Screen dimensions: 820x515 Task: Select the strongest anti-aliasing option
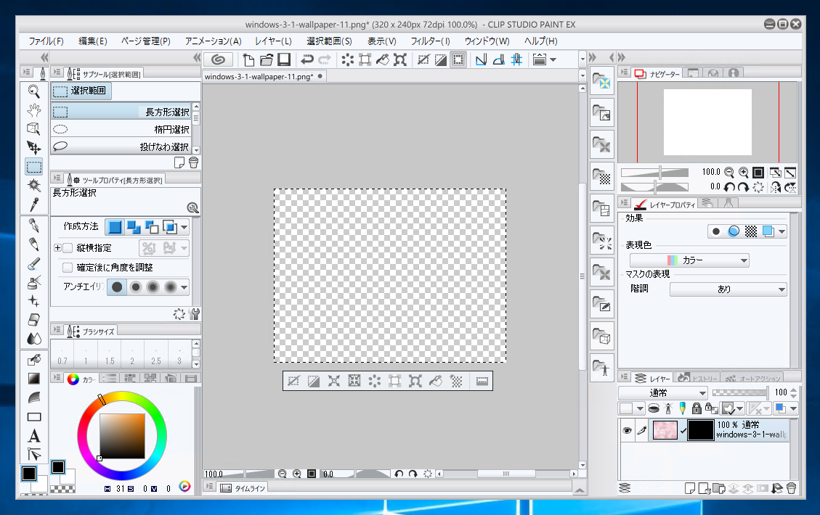point(170,287)
